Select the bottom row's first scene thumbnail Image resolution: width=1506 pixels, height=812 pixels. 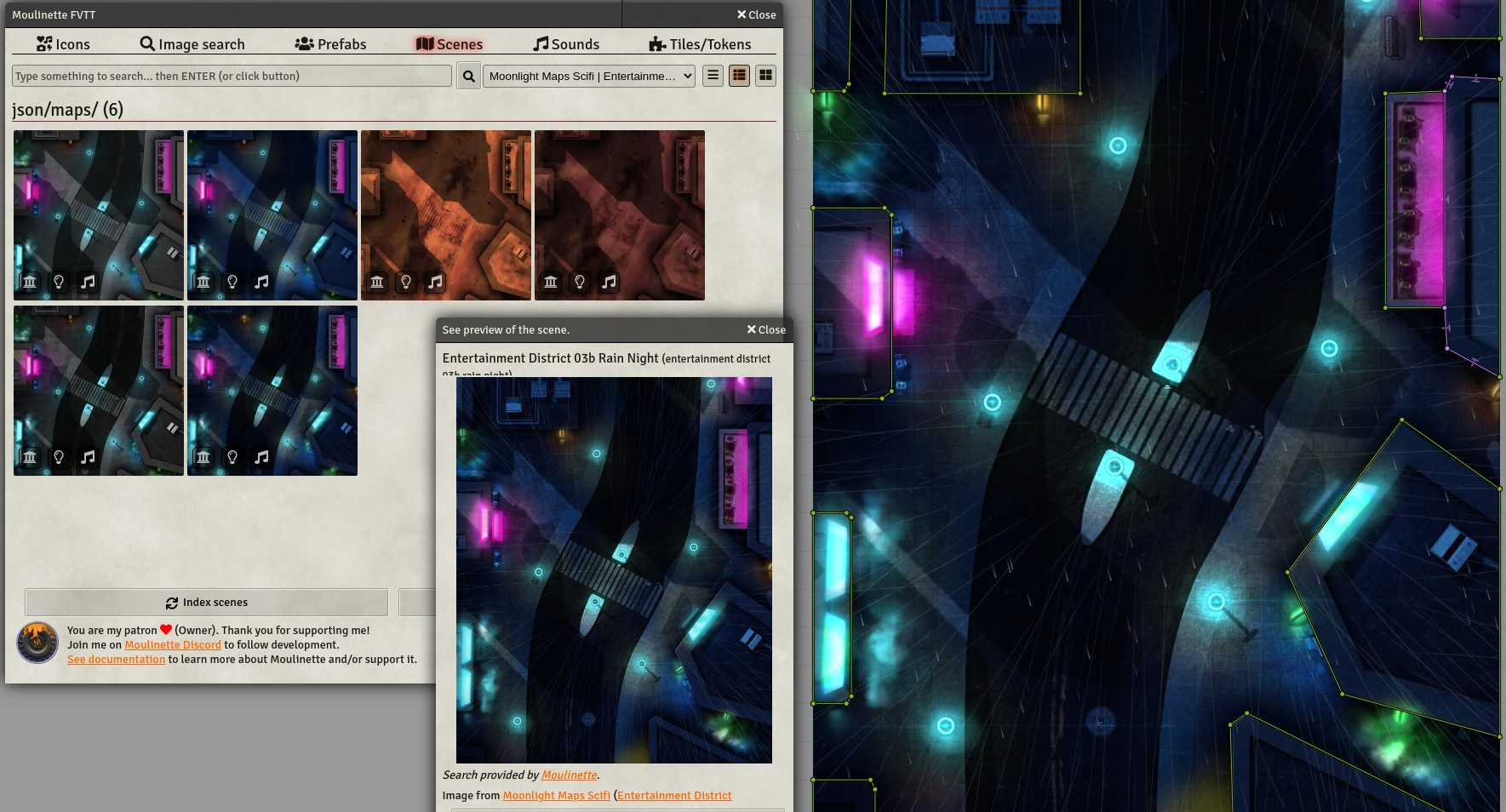(x=99, y=391)
